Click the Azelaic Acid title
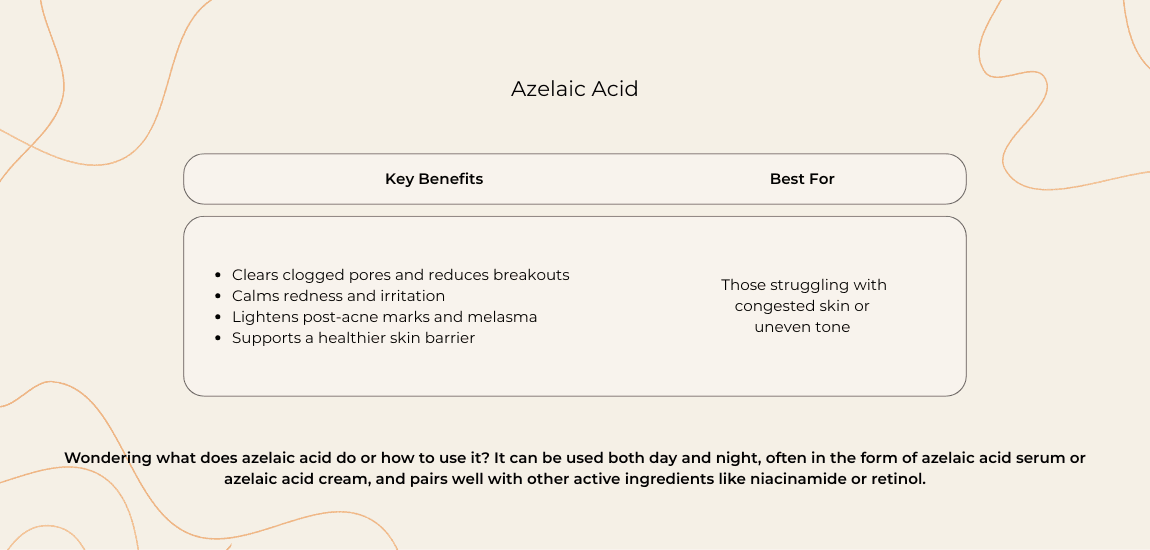Screen dimensions: 1150x550 [574, 89]
